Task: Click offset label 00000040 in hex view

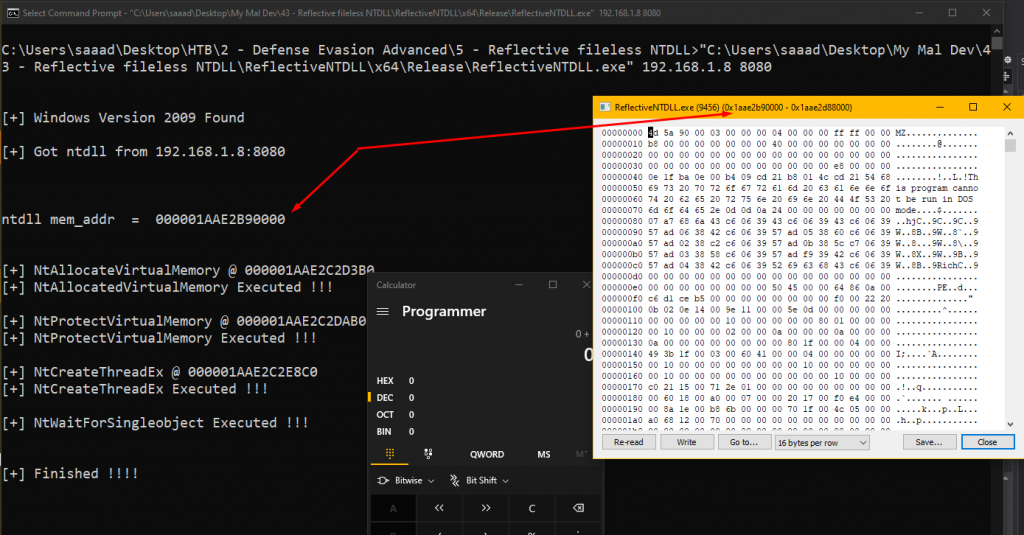Action: (x=622, y=177)
